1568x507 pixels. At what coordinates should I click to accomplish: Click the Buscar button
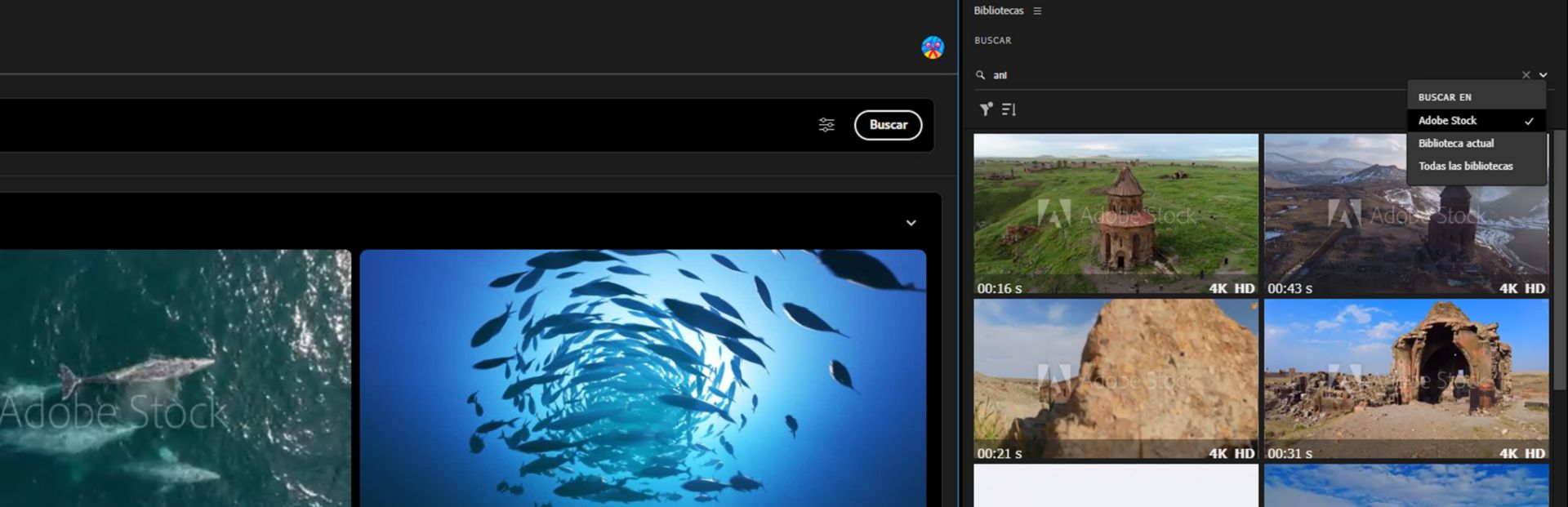[x=888, y=125]
